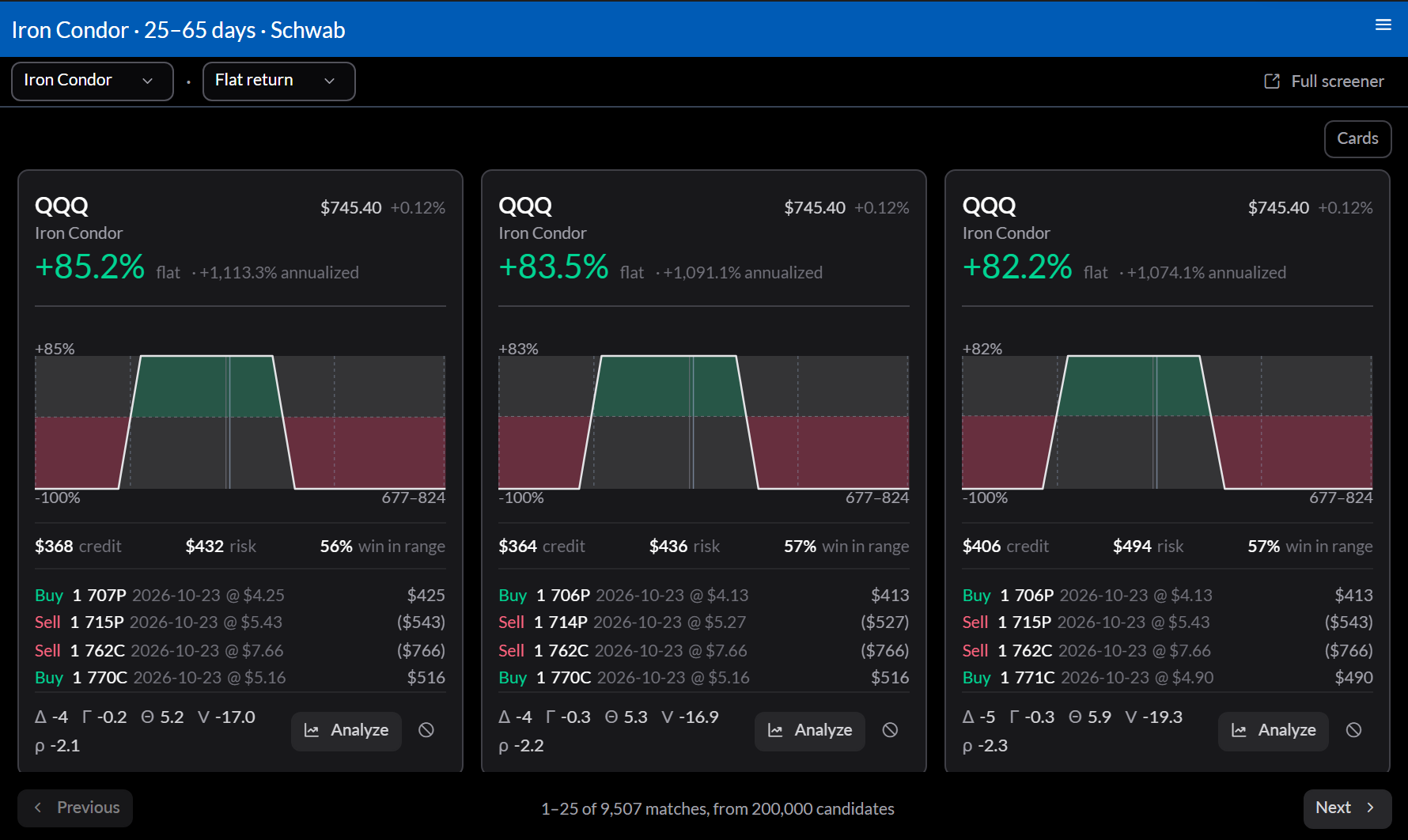
Task: Click the Sell 1 762C leg in second card
Action: tap(704, 651)
